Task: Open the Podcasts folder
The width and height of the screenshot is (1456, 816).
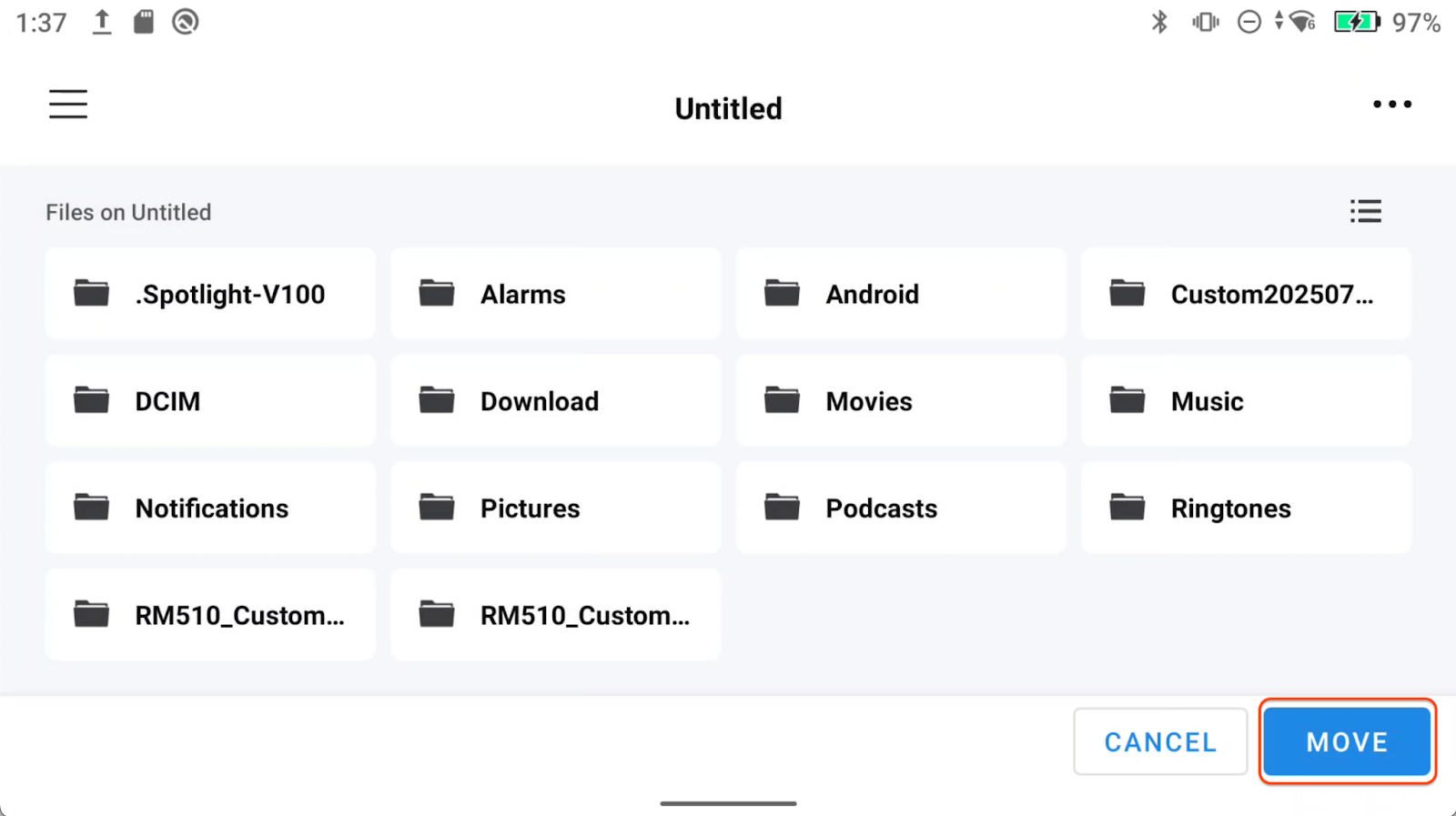Action: (x=900, y=508)
